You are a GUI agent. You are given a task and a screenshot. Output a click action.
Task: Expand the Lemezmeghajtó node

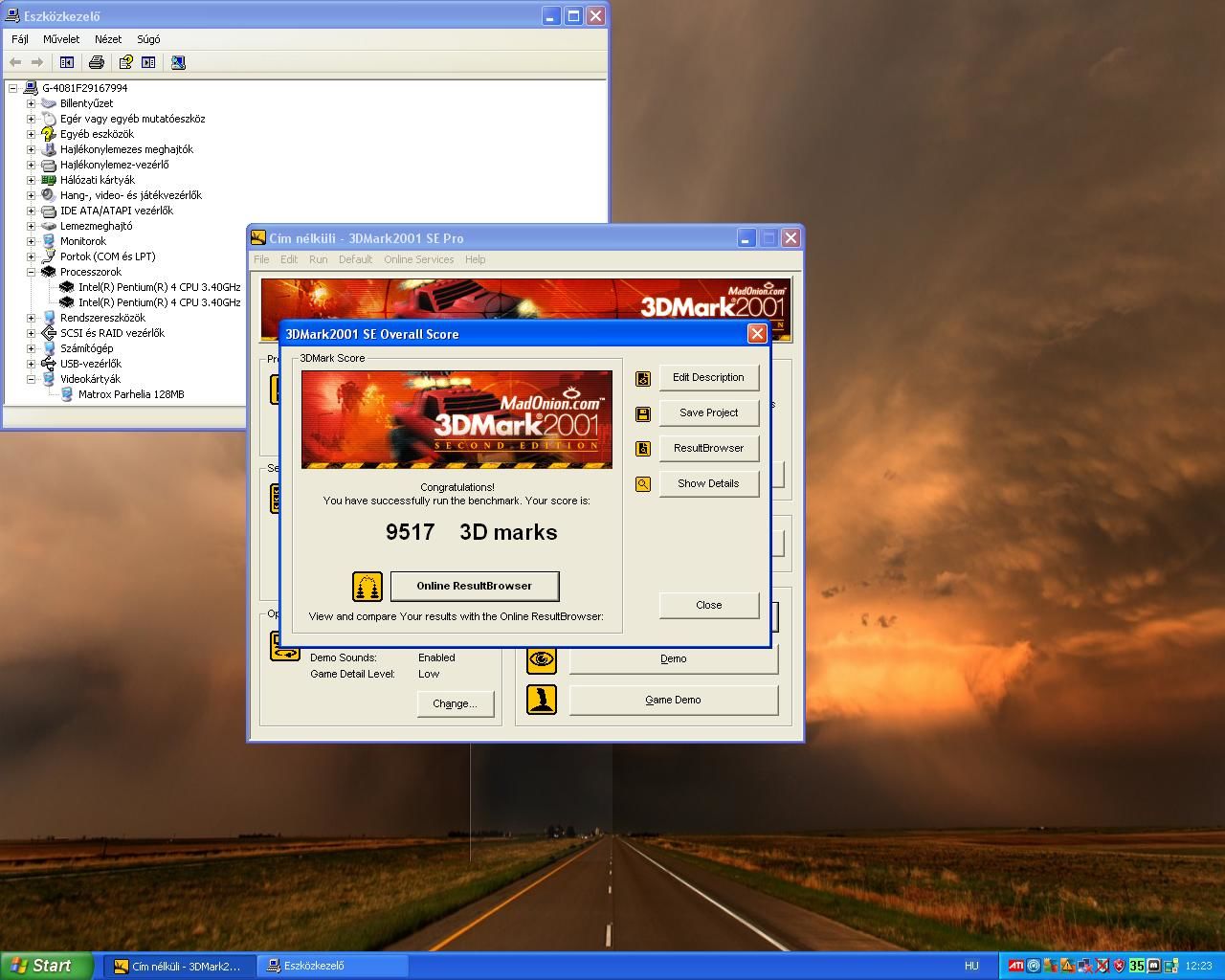(31, 226)
